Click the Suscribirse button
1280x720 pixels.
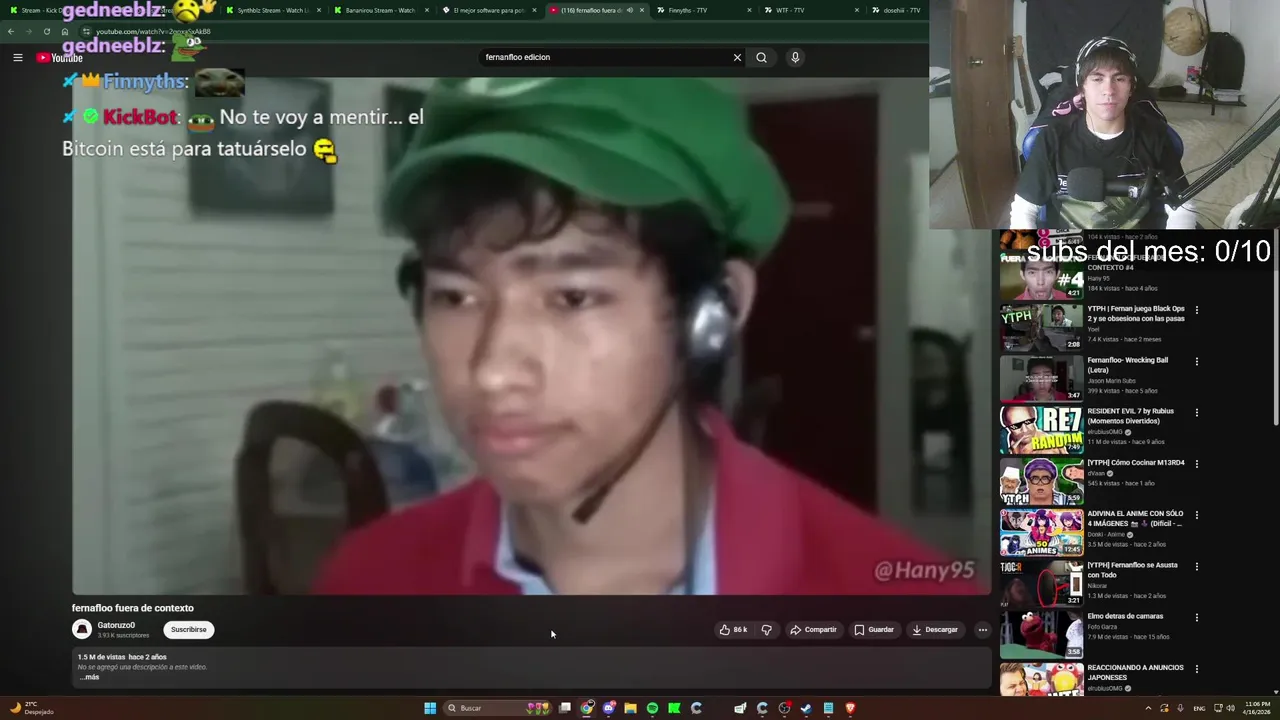coord(188,630)
